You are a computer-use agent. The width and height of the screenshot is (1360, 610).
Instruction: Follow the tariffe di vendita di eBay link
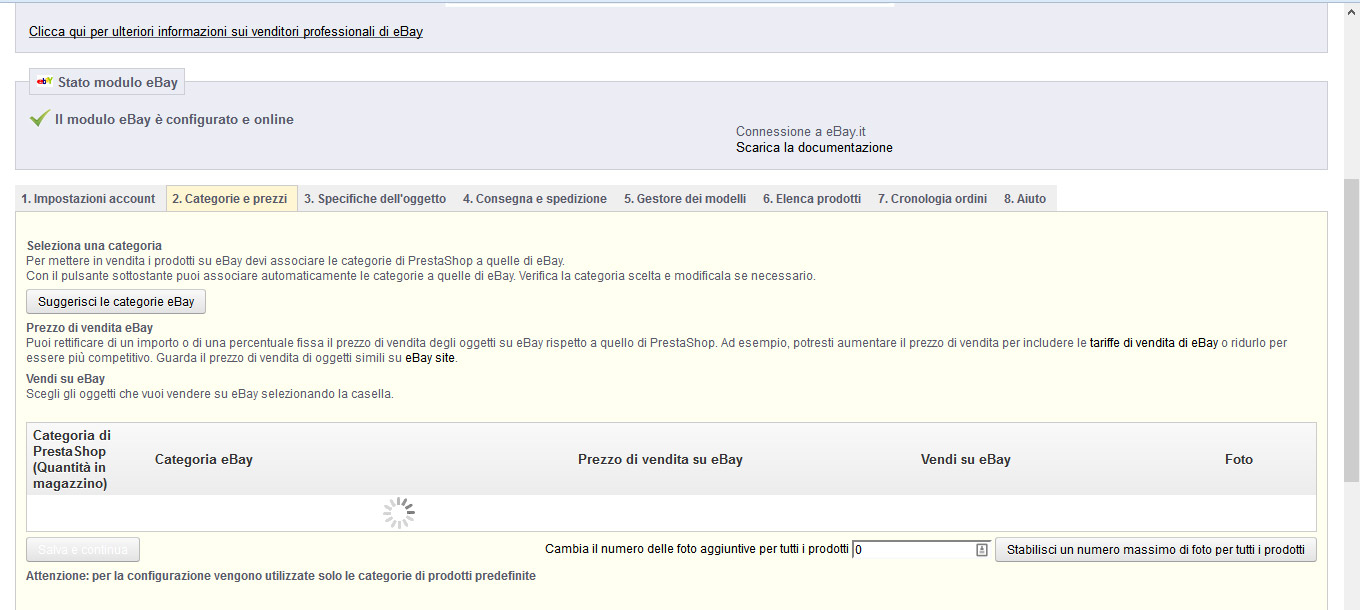tap(1154, 343)
